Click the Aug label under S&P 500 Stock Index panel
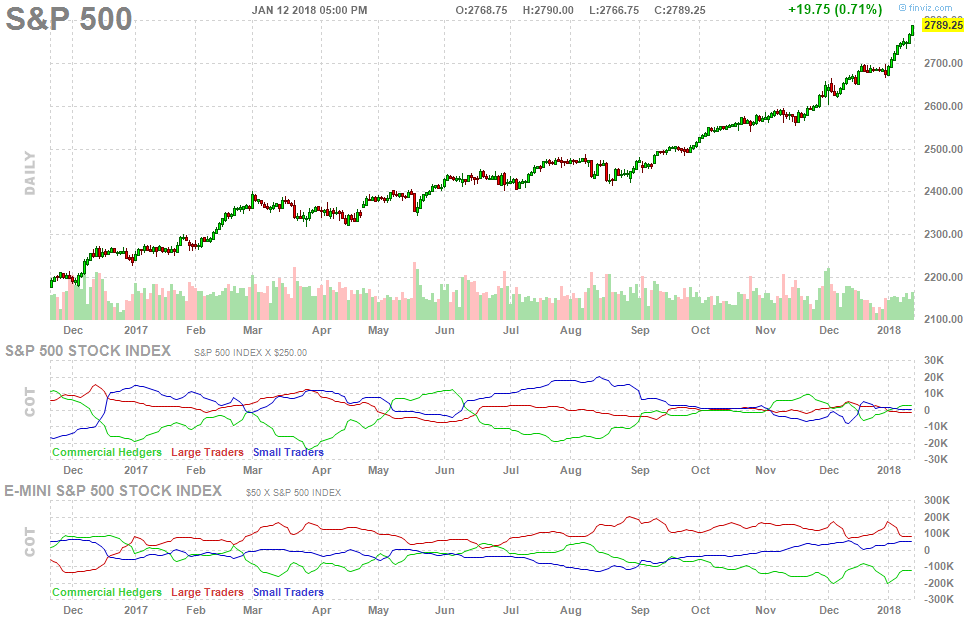 (x=571, y=470)
